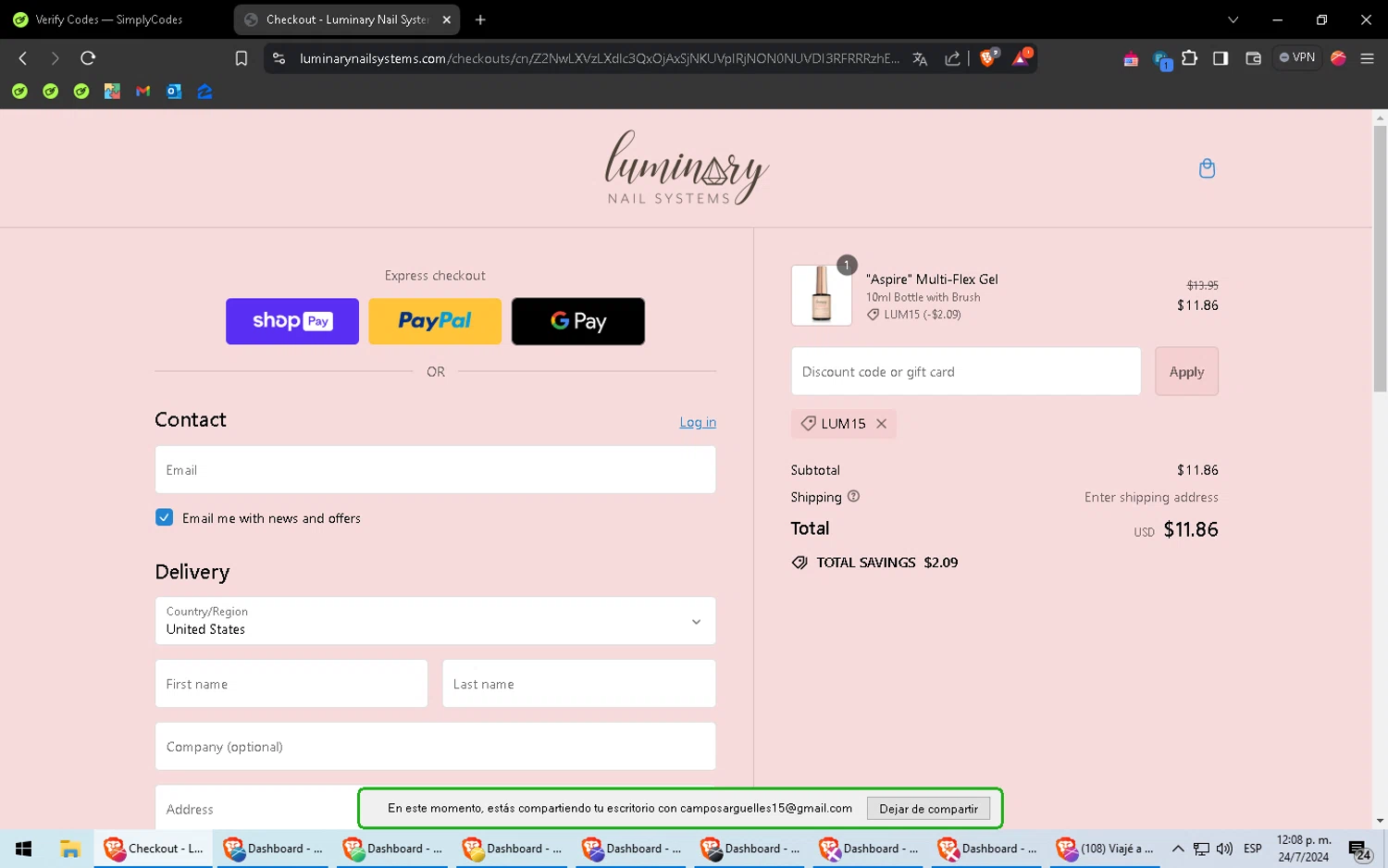
Task: Open Brave Rewards triangle icon
Action: tap(1021, 58)
